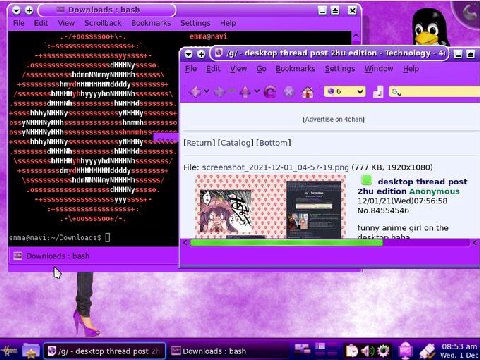Click the Catalog link on the page
Viewport: 480px width, 360px height.
[235, 143]
